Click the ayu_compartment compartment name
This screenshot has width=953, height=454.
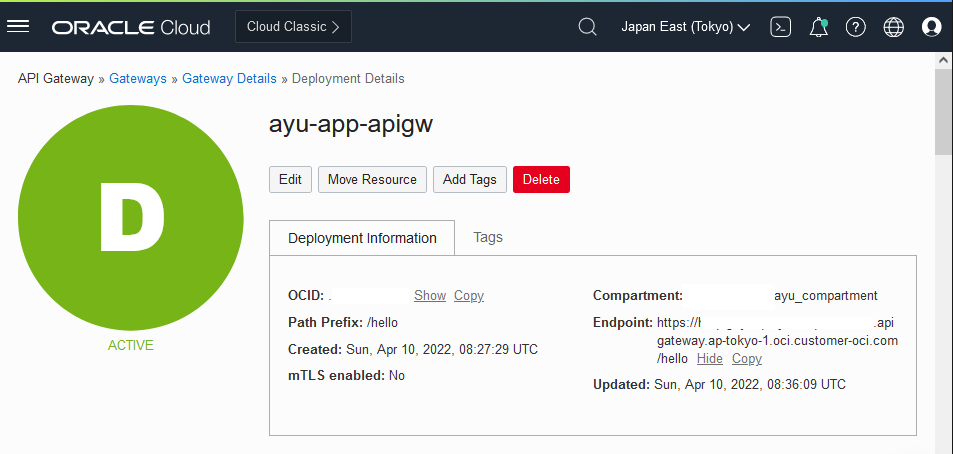pyautogui.click(x=826, y=295)
